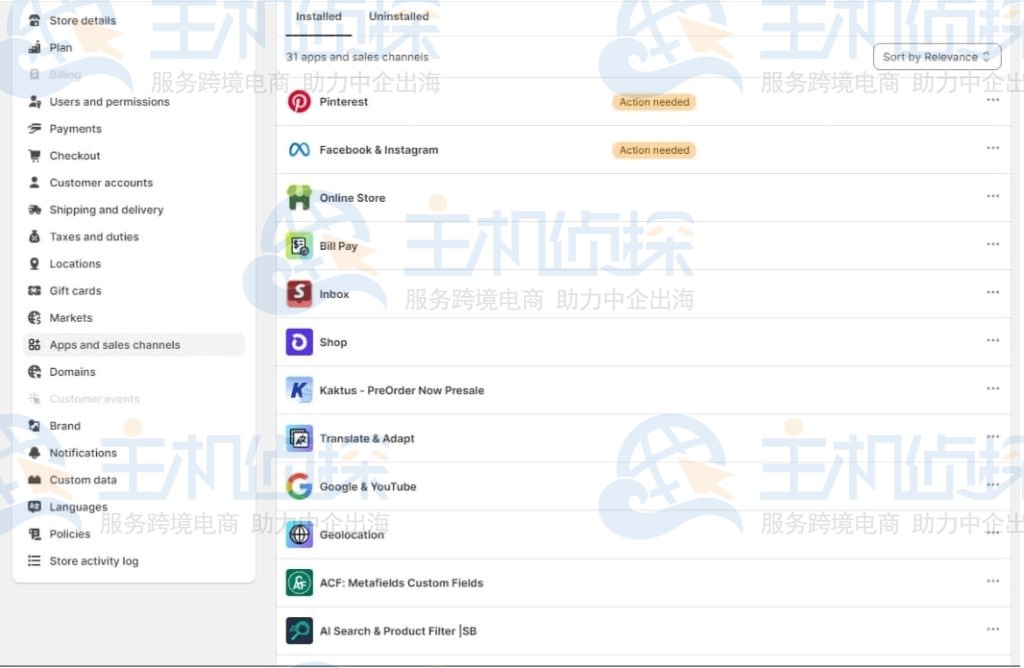Viewport: 1024px width, 668px height.
Task: Open Payments settings in the sidebar
Action: coord(75,128)
